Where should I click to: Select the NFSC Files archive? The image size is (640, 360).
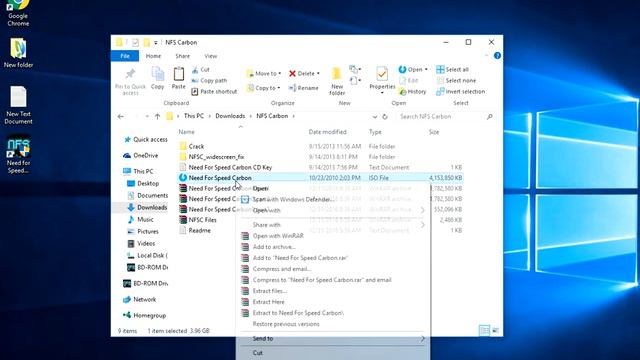(198, 220)
